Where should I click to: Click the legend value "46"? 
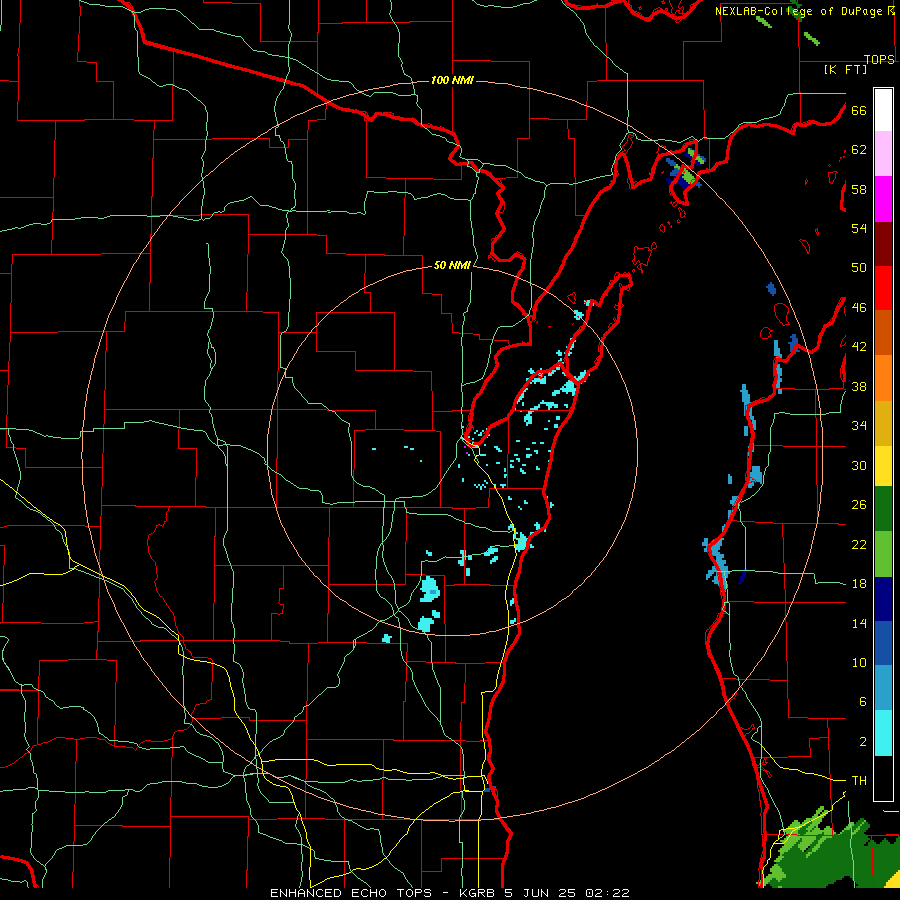coord(859,308)
